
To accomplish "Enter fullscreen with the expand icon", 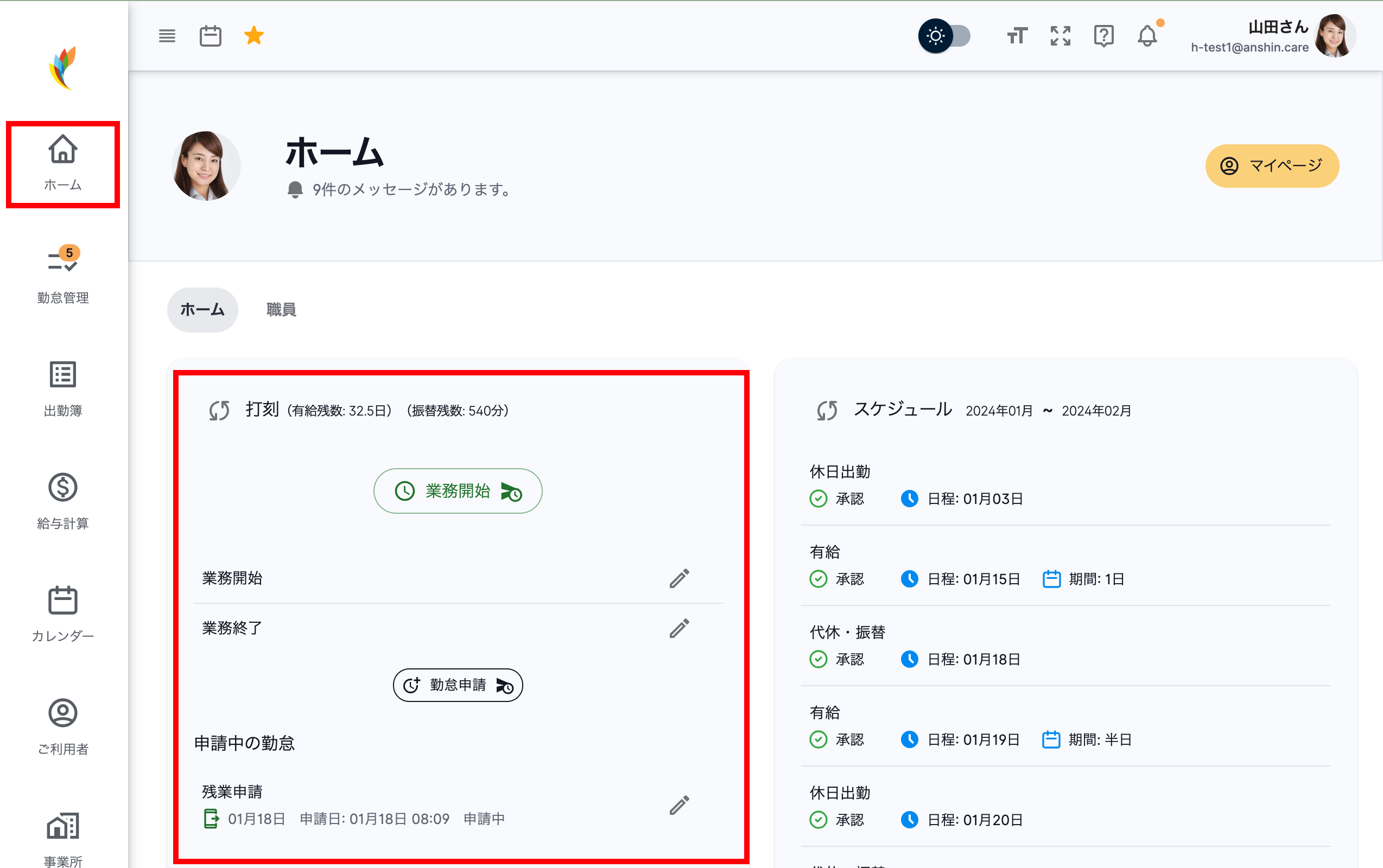I will [1060, 36].
